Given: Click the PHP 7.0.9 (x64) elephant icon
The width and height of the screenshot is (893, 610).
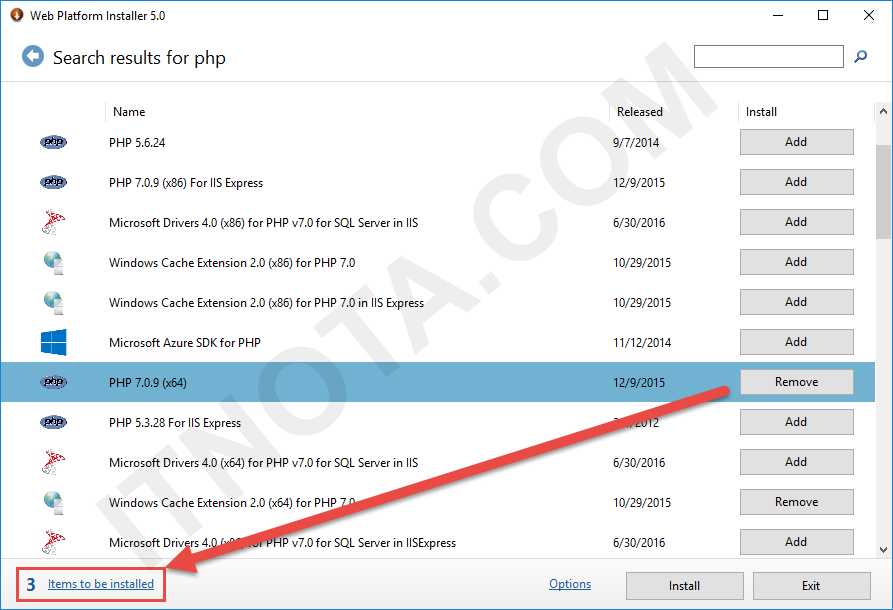Looking at the screenshot, I should coord(53,382).
